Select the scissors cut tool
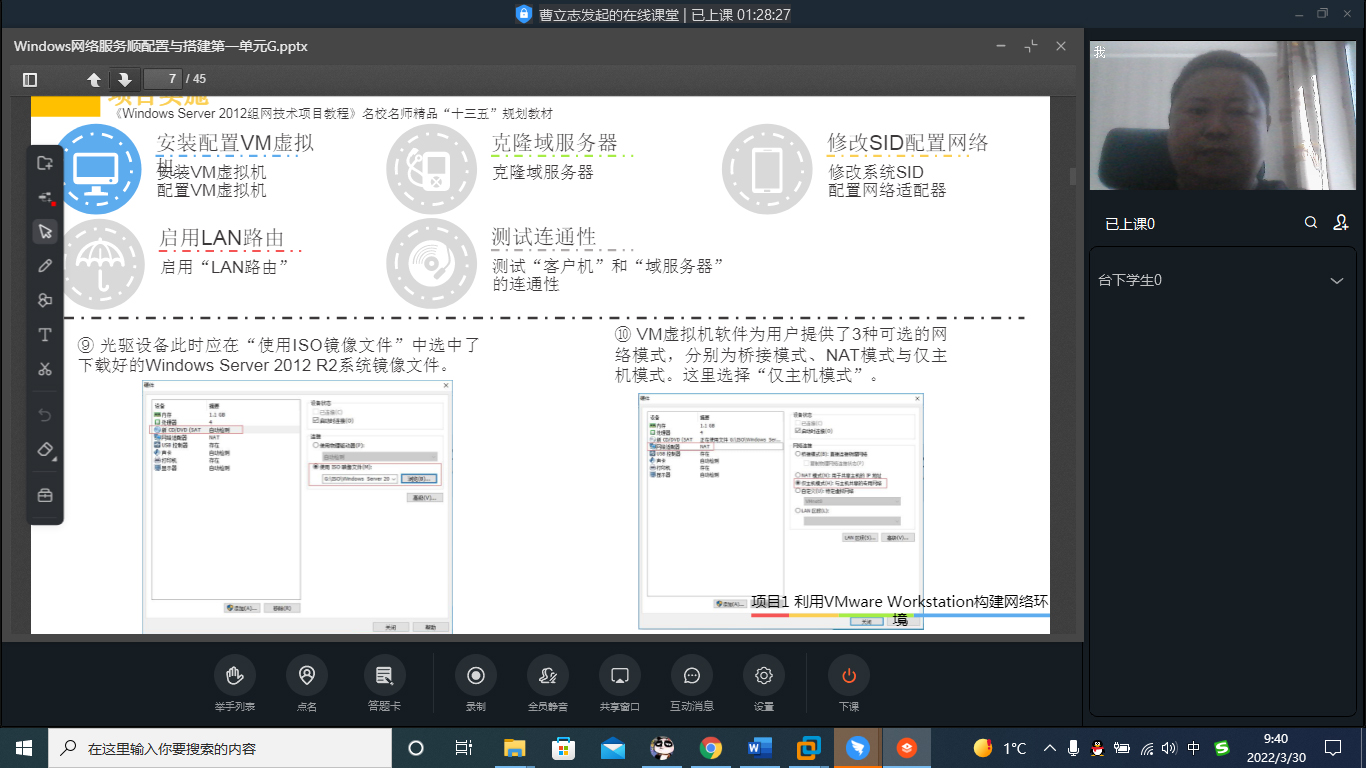This screenshot has height=768, width=1366. [x=45, y=369]
